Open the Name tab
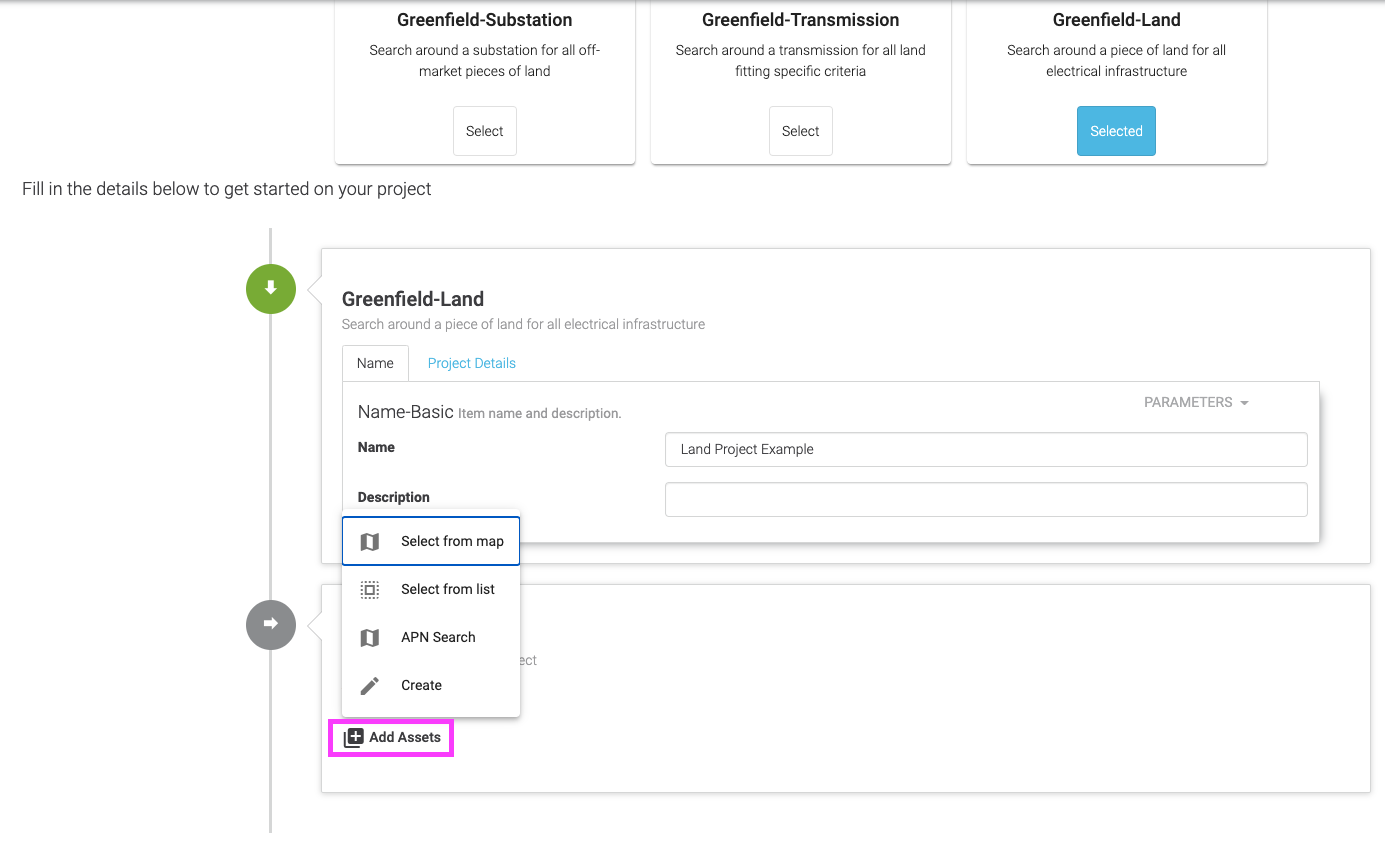Image resolution: width=1385 pixels, height=851 pixels. (375, 363)
